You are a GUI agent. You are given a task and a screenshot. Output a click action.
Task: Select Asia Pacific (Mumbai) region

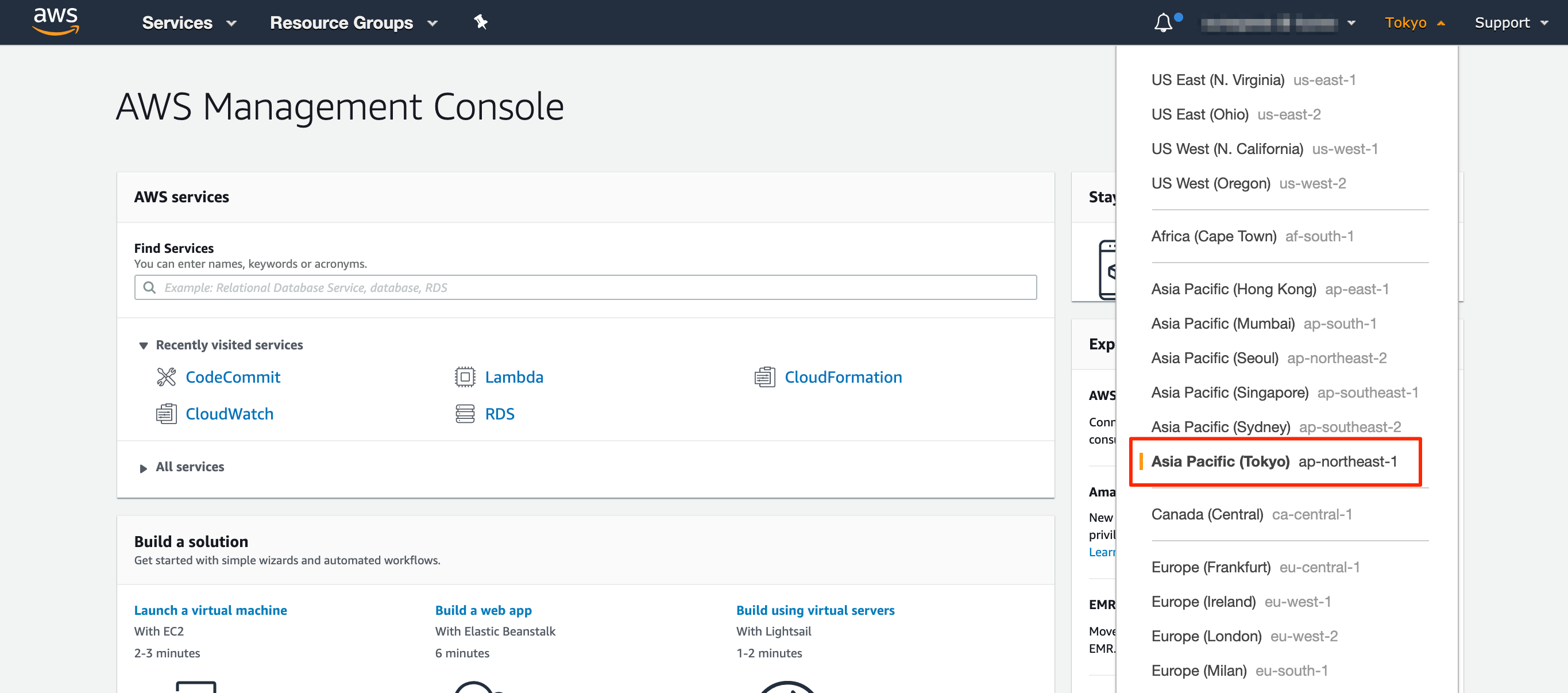pos(1264,324)
